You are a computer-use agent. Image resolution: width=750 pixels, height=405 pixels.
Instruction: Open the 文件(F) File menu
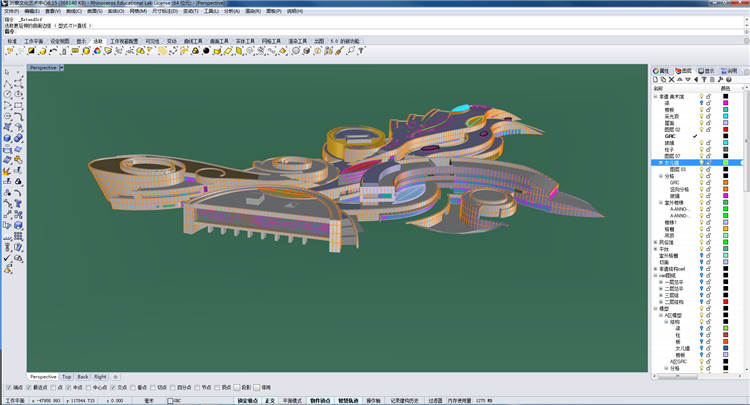pyautogui.click(x=11, y=11)
